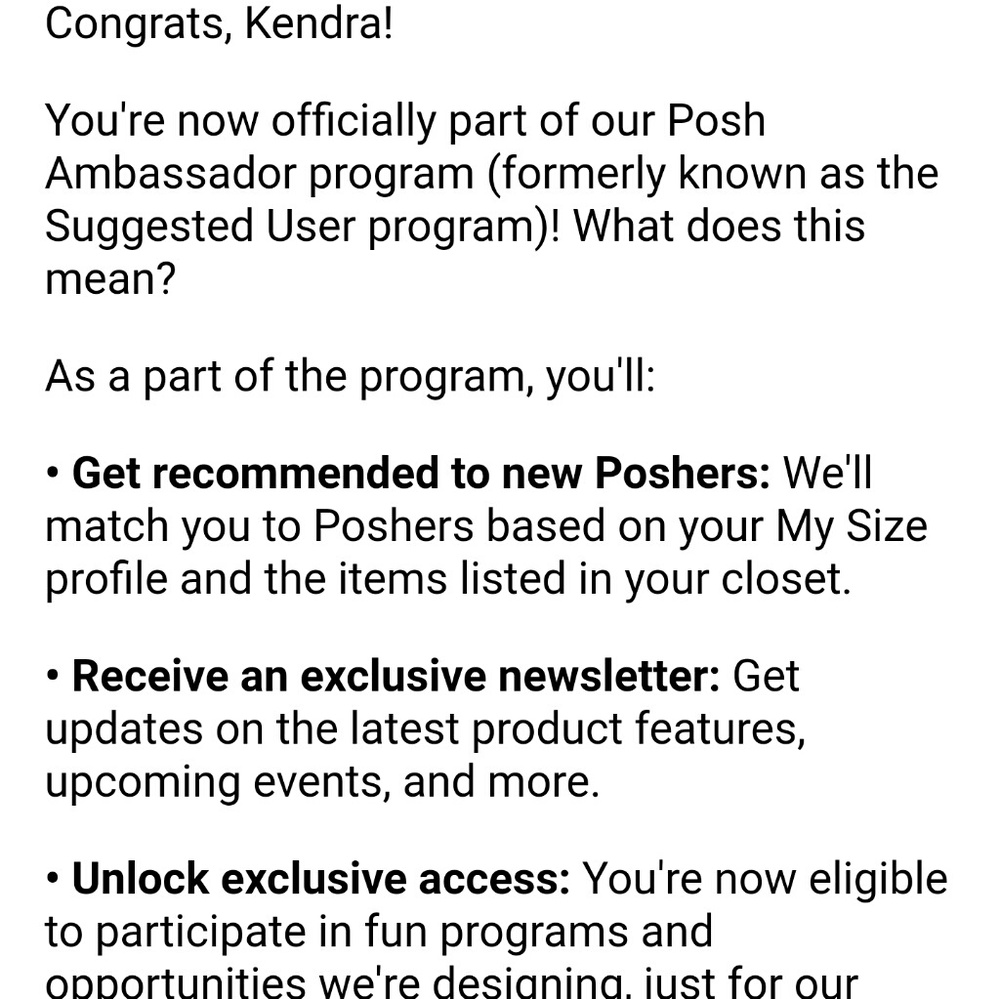Tap the word "mean?" ending the first paragraph

pyautogui.click(x=110, y=279)
